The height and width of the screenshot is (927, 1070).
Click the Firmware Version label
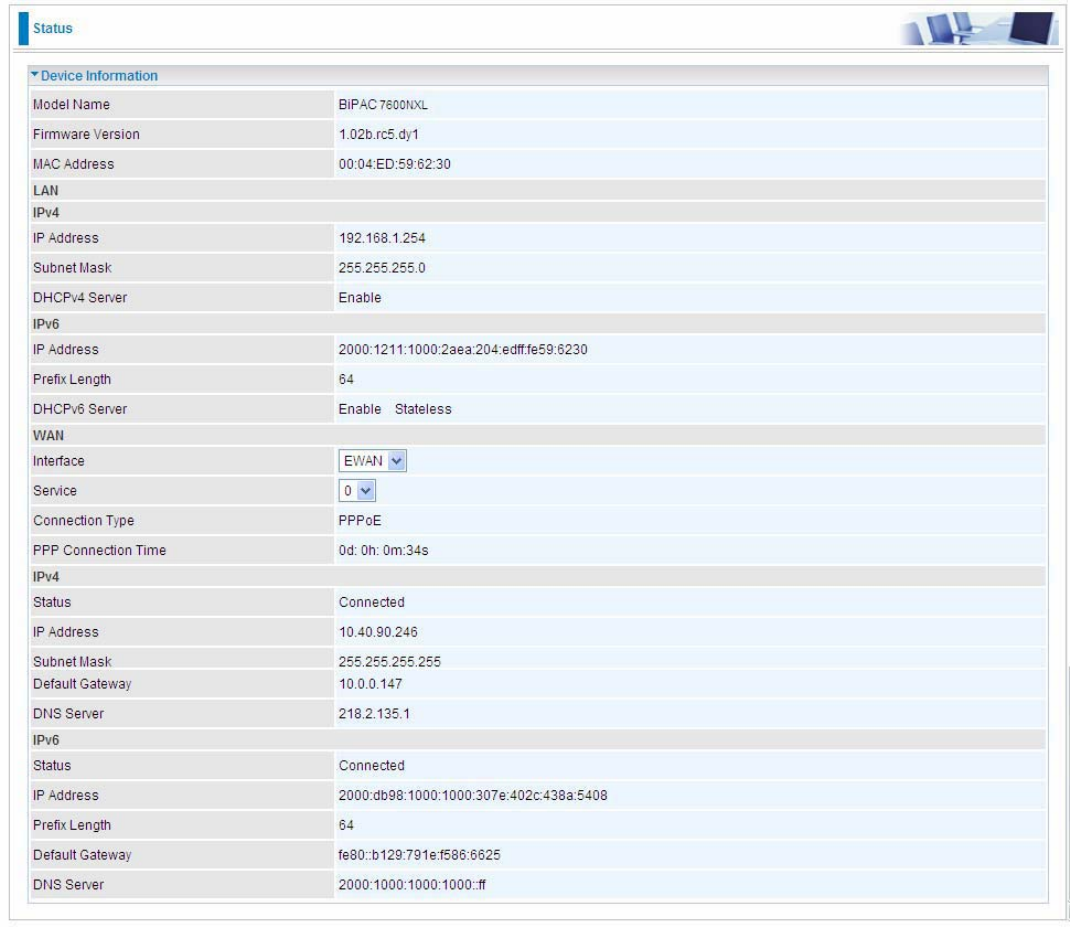(x=86, y=134)
